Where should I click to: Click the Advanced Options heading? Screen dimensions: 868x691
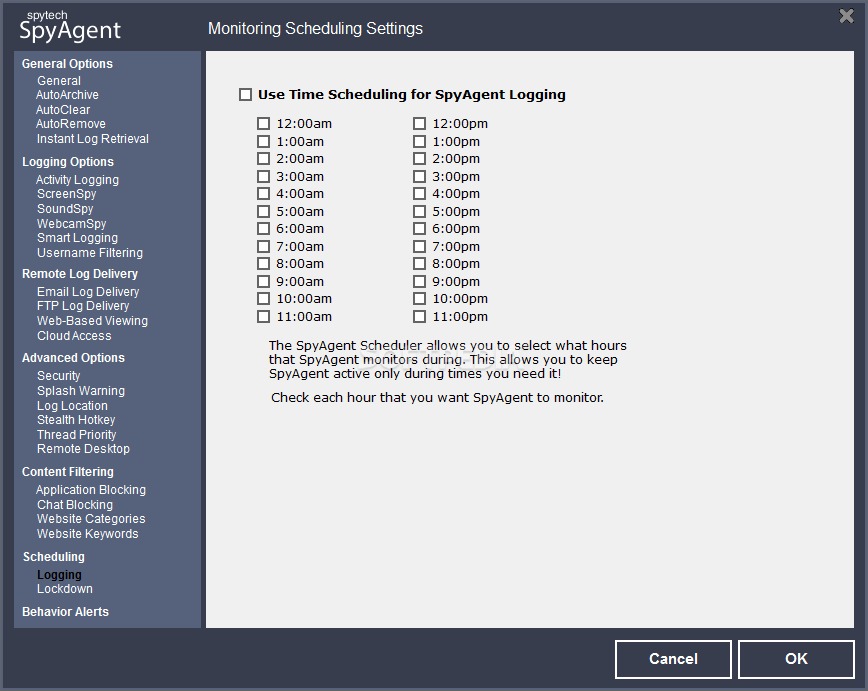pos(73,358)
